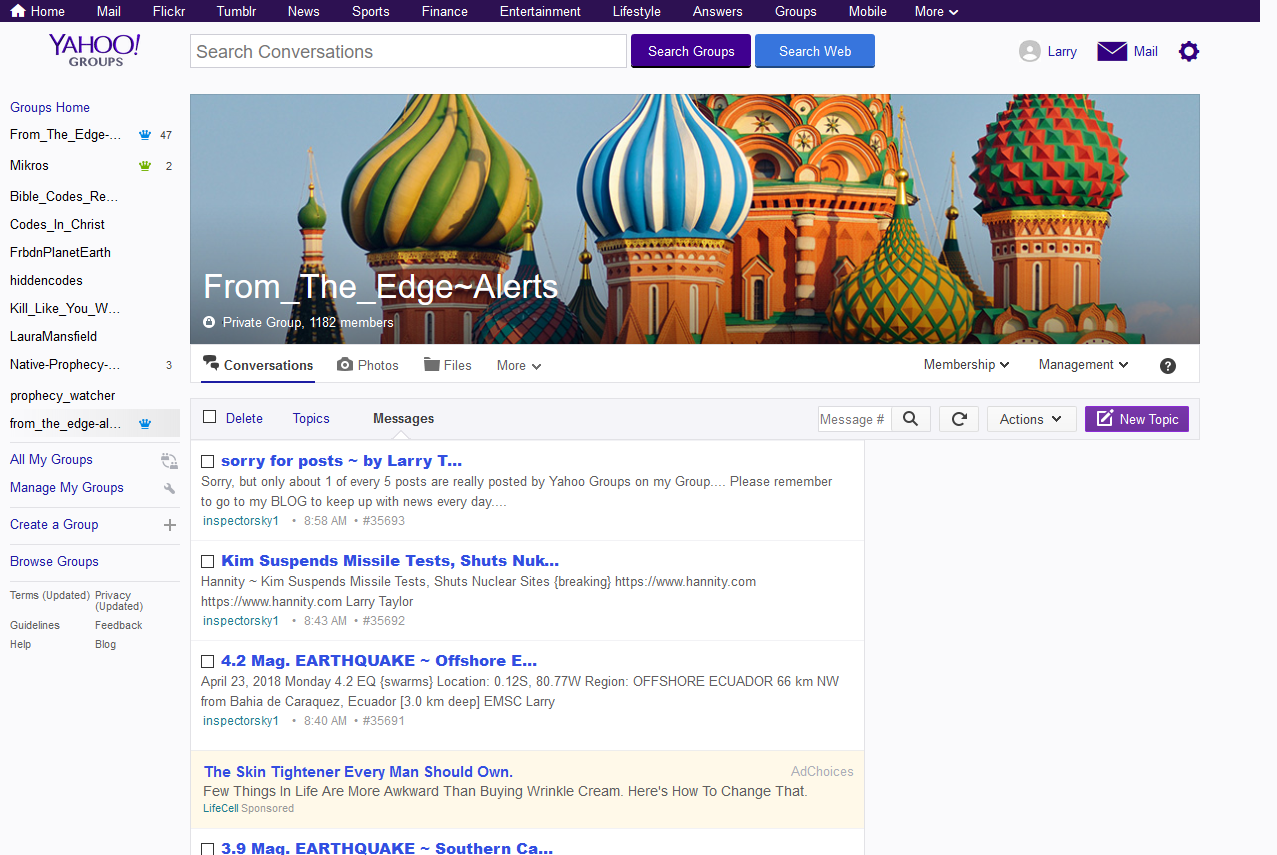The image size is (1277, 855).
Task: Click the plus icon beside Create a Group
Action: (x=169, y=525)
